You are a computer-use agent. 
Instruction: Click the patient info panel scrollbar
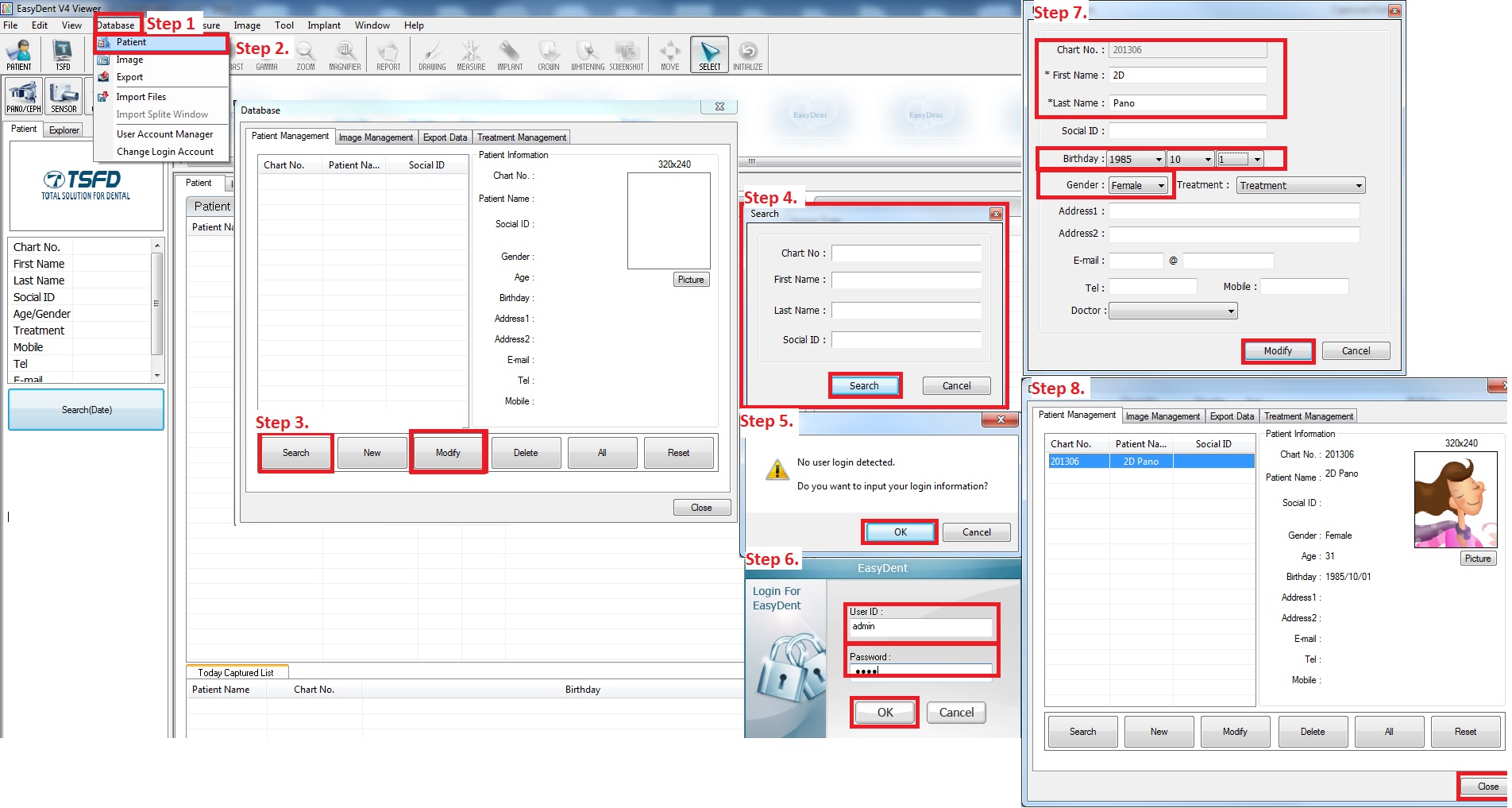pos(157,304)
